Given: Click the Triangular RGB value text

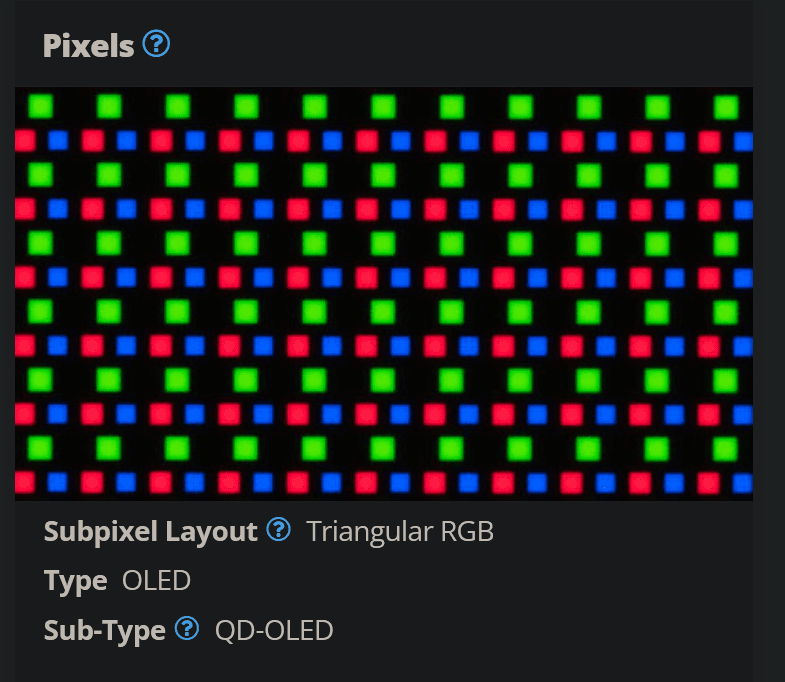Looking at the screenshot, I should coord(400,531).
